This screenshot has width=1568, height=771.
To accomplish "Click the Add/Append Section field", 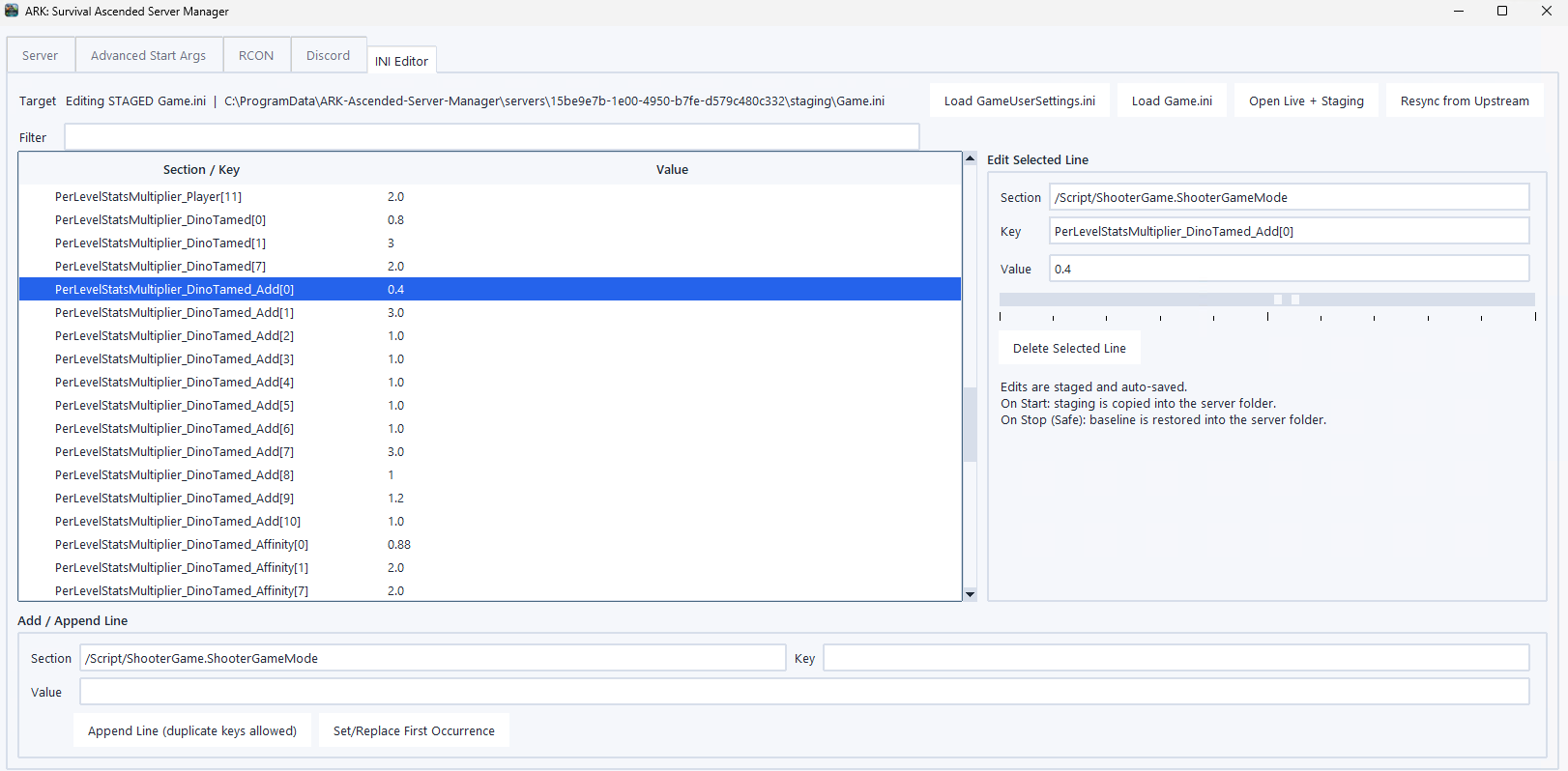I will tap(433, 658).
